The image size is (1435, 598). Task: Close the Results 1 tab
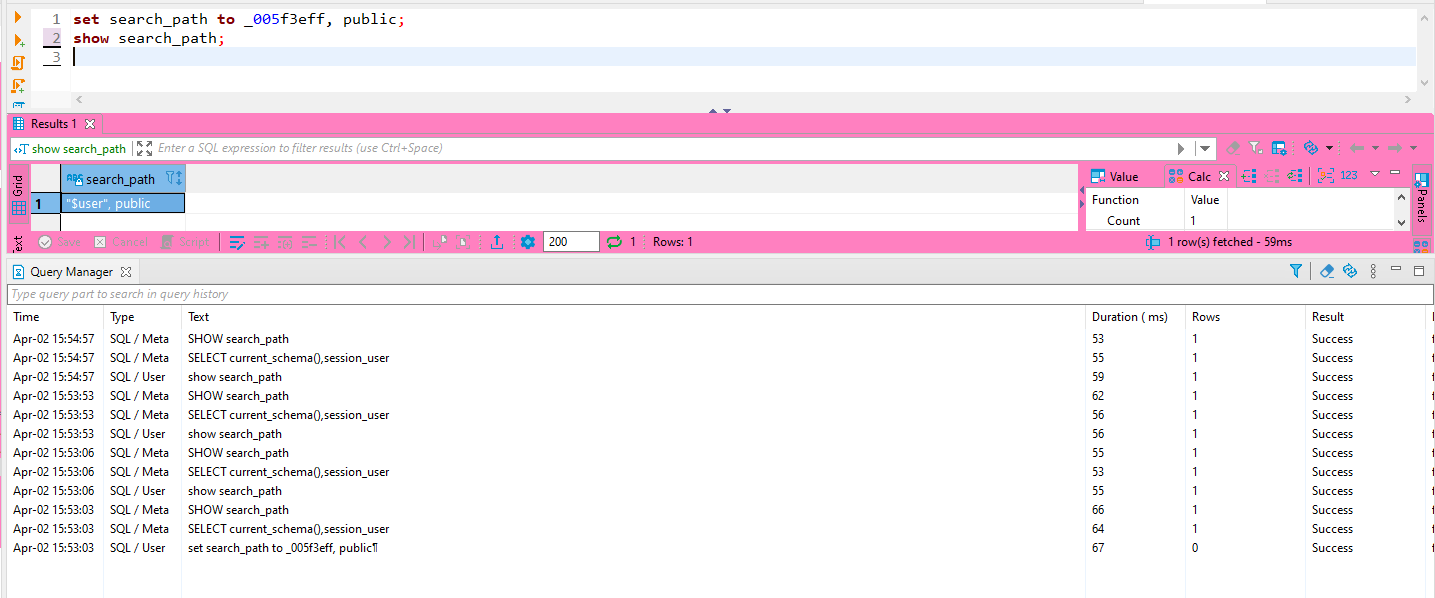(x=89, y=124)
